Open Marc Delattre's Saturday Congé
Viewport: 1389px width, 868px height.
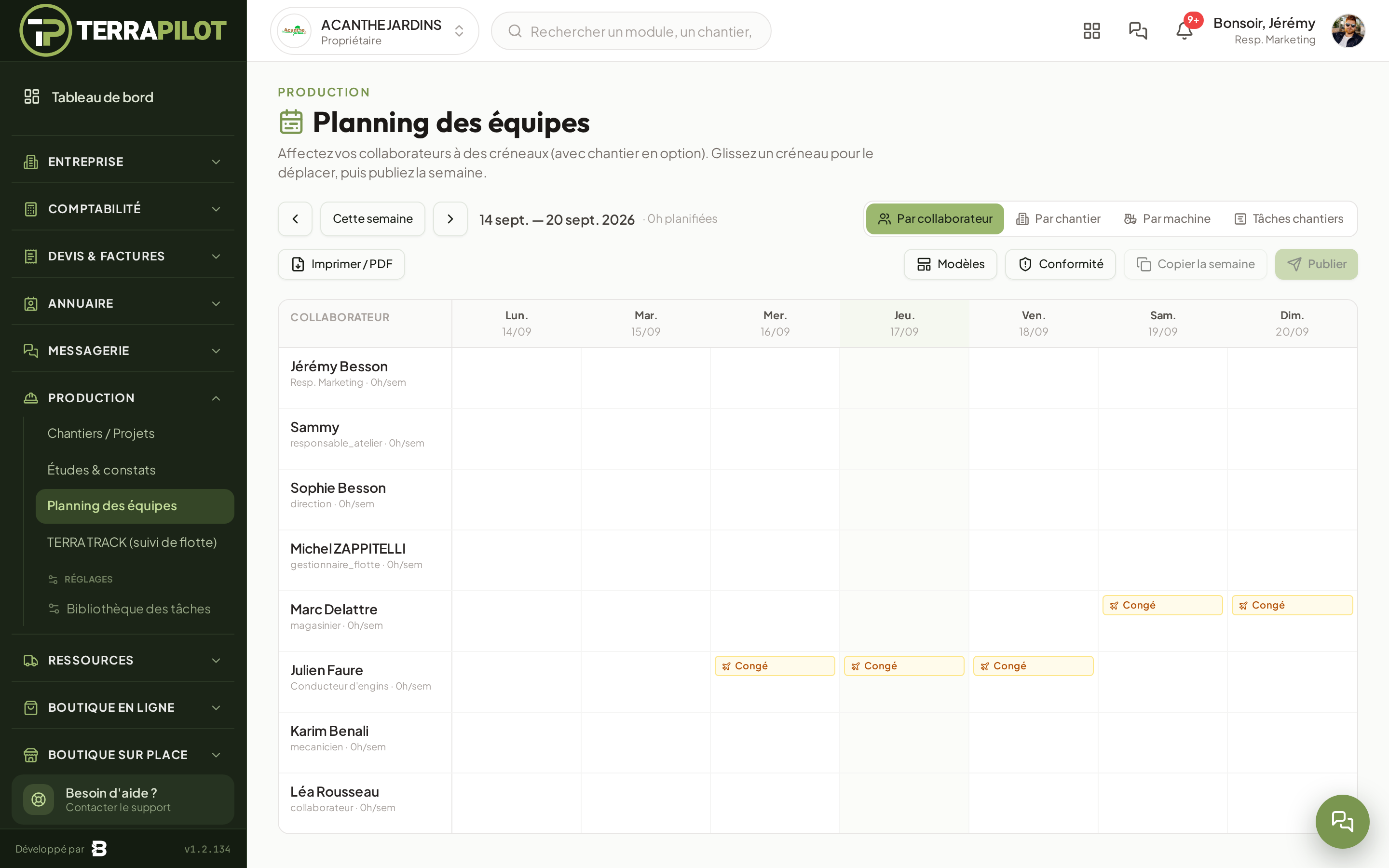pos(1162,605)
